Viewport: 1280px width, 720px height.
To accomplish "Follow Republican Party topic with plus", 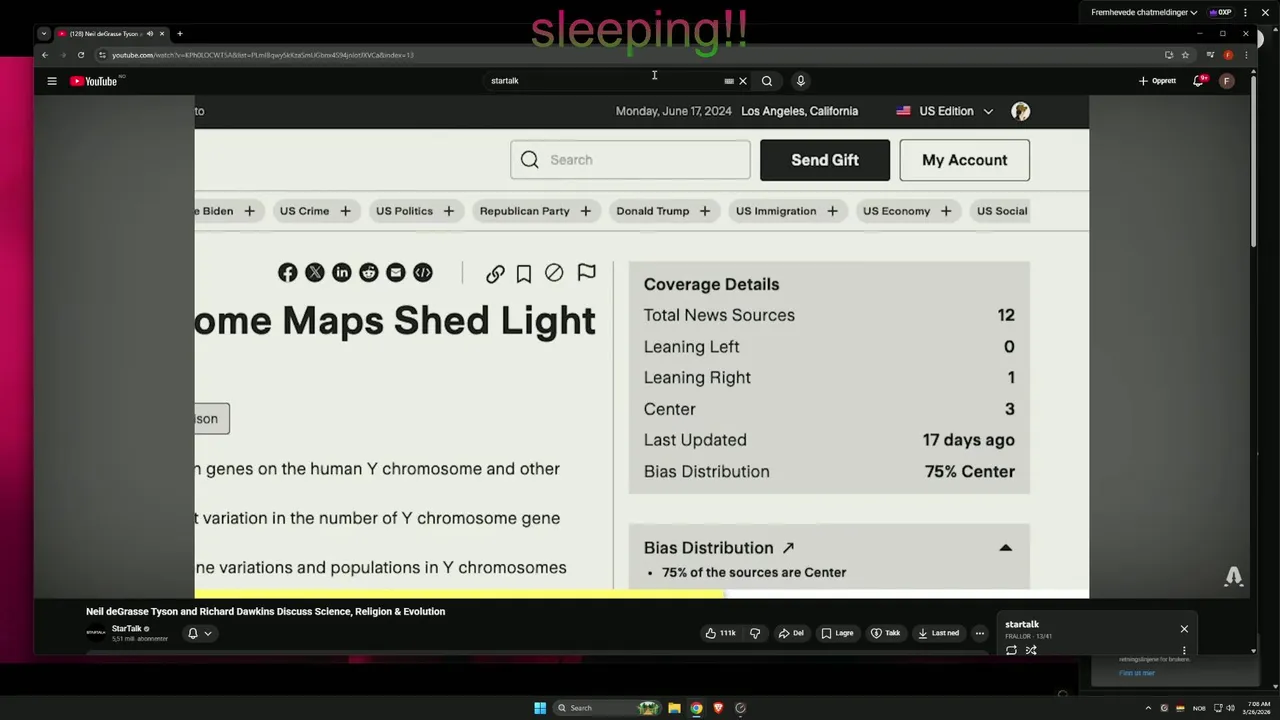I will (x=585, y=211).
